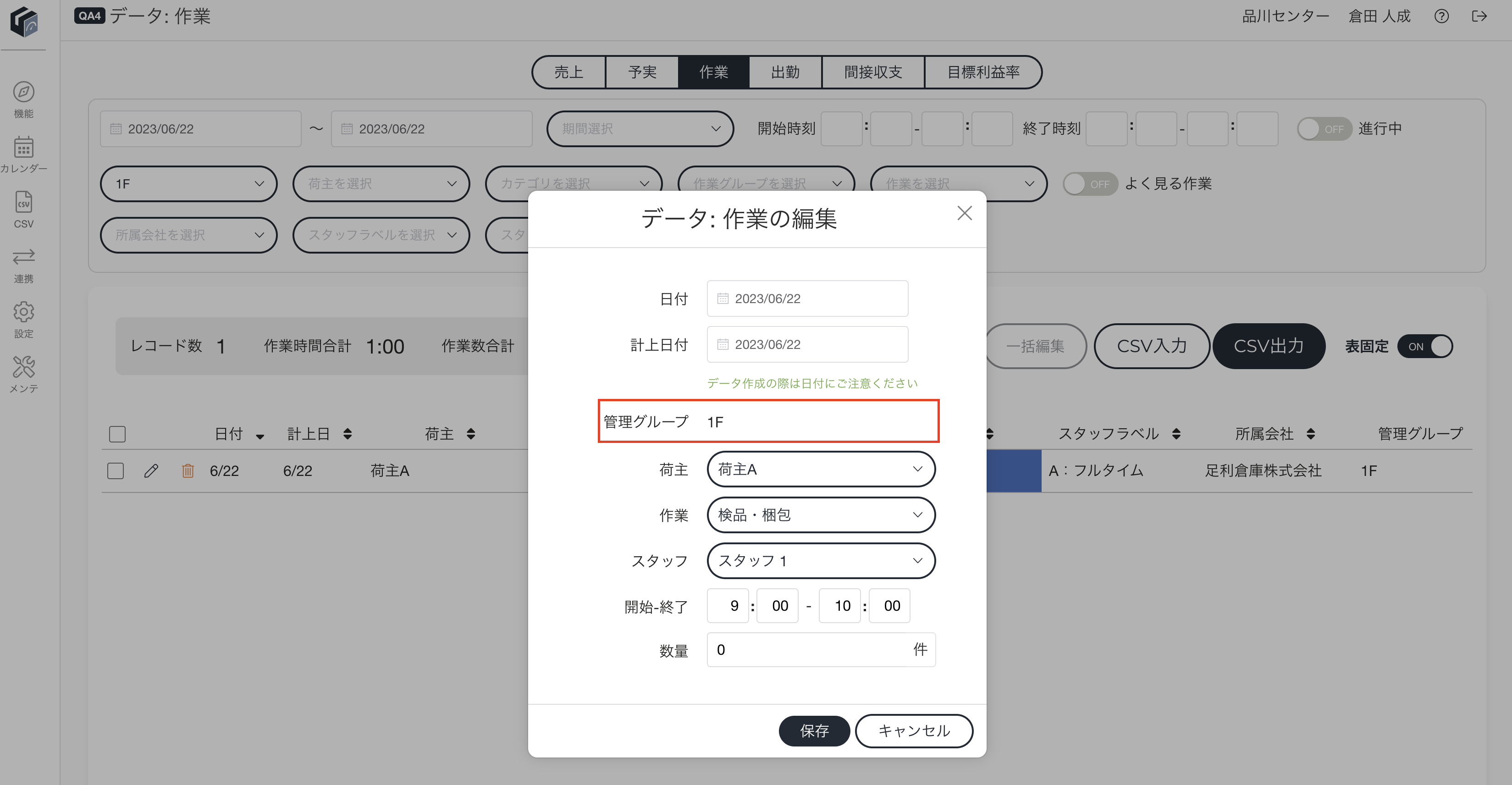Click the 足利倉庫株式会社 cell
The width and height of the screenshot is (1512, 785).
[x=1263, y=471]
